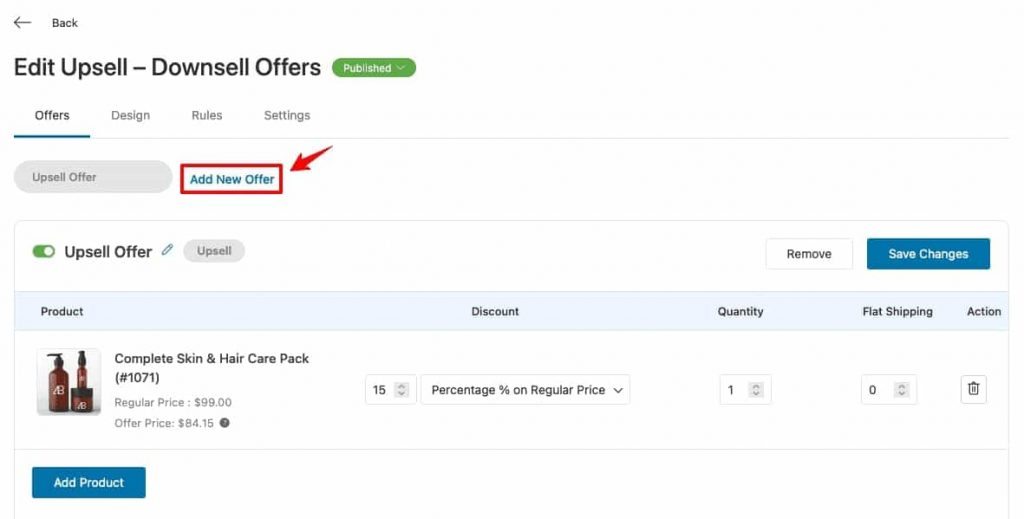Toggle the Upsell Offer switch off
This screenshot has height=519, width=1024.
44,251
